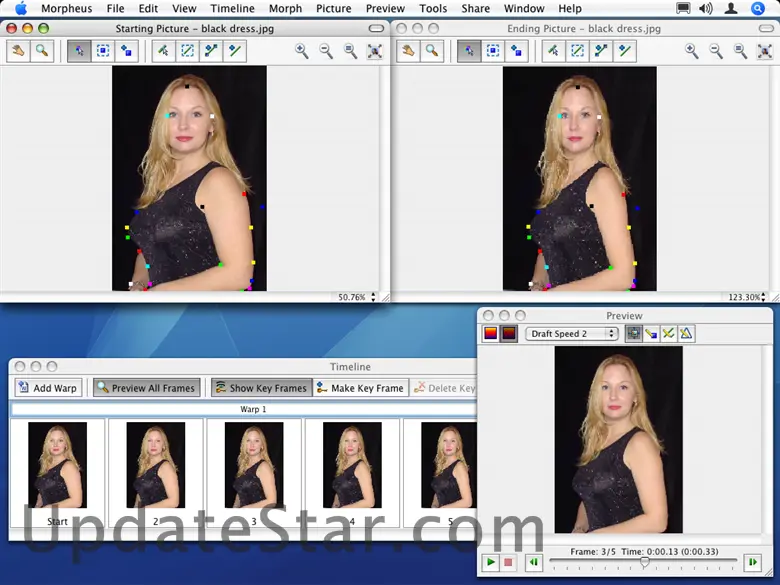The width and height of the screenshot is (780, 585).
Task: Click the Preview frame position slider knob
Action: click(644, 562)
